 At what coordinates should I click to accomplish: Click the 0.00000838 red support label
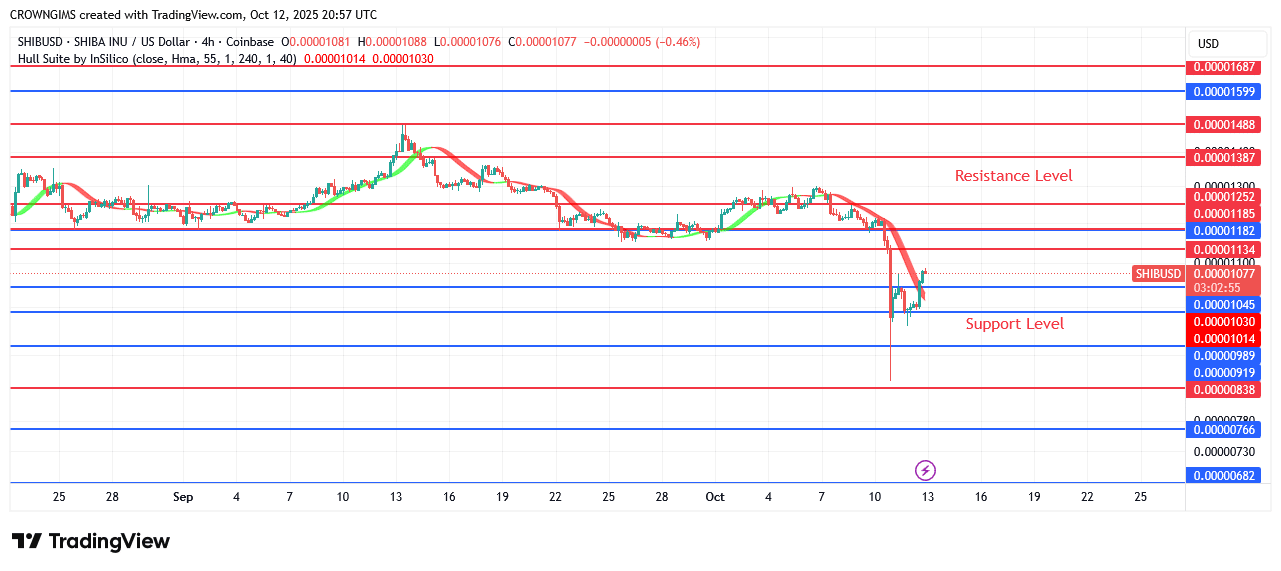[1220, 389]
